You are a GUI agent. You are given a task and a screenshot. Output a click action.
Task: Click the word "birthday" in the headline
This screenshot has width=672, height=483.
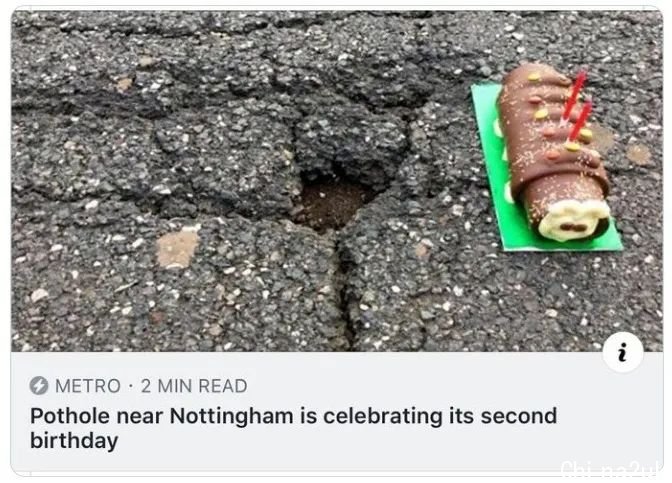click(74, 440)
